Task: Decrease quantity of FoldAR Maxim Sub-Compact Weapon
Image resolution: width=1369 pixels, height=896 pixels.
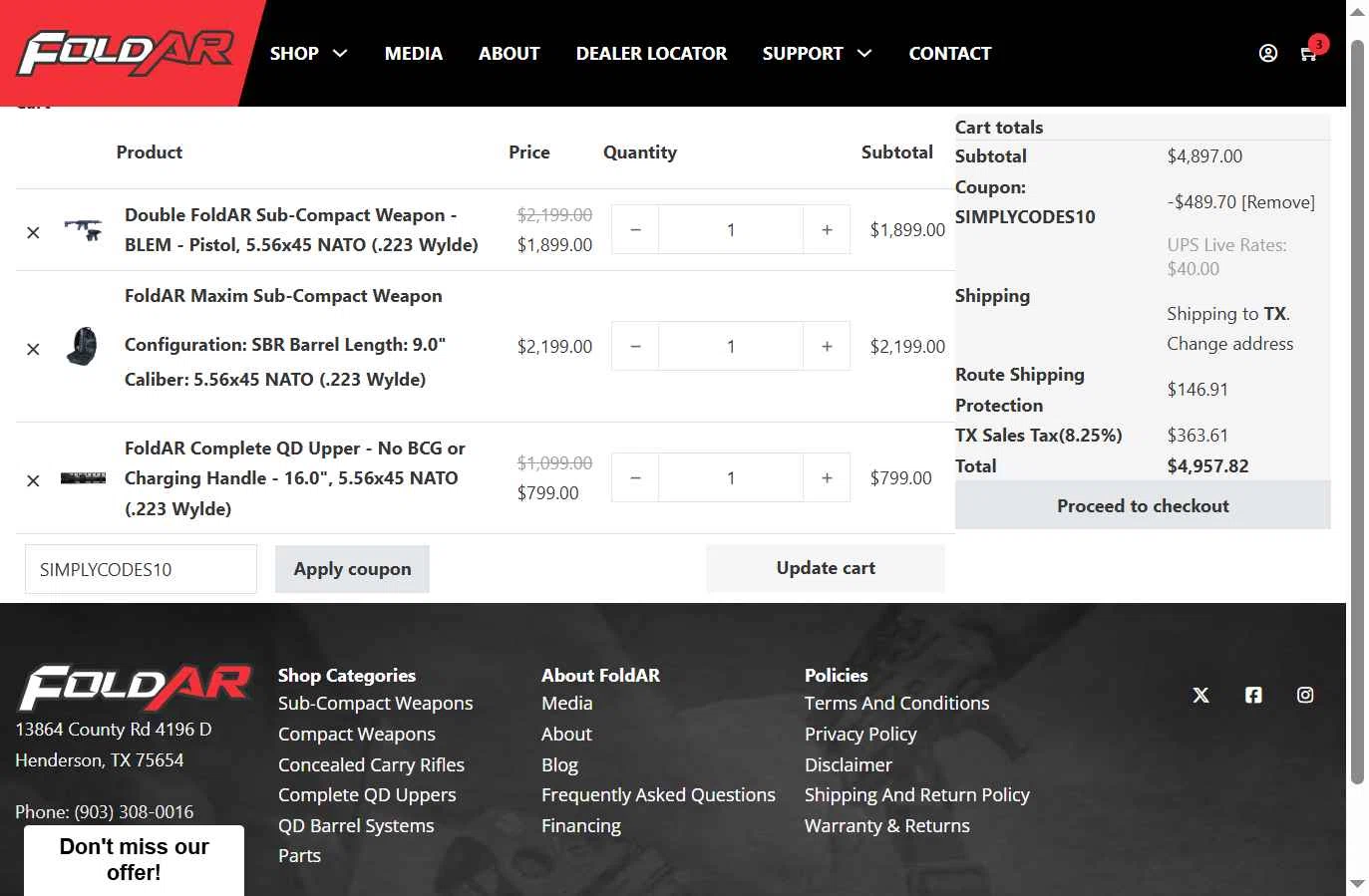Action: (x=635, y=346)
